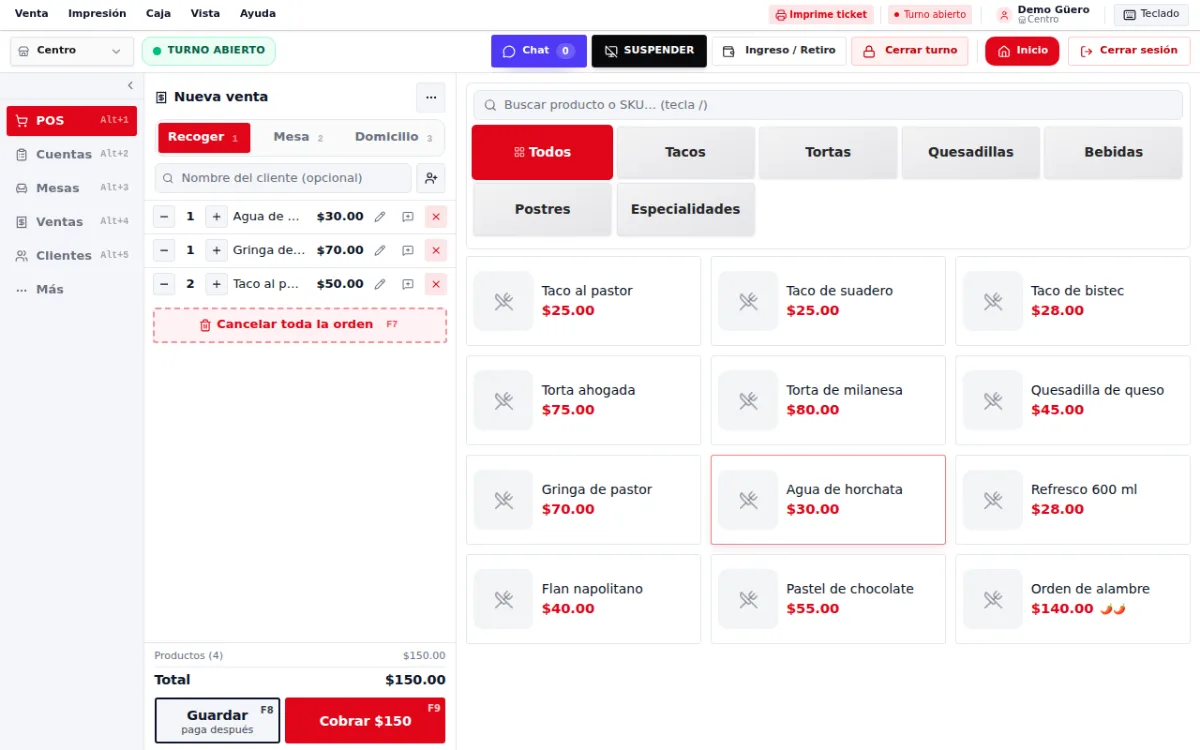The width and height of the screenshot is (1200, 750).
Task: Select the Recoger order type tab
Action: pyautogui.click(x=204, y=138)
